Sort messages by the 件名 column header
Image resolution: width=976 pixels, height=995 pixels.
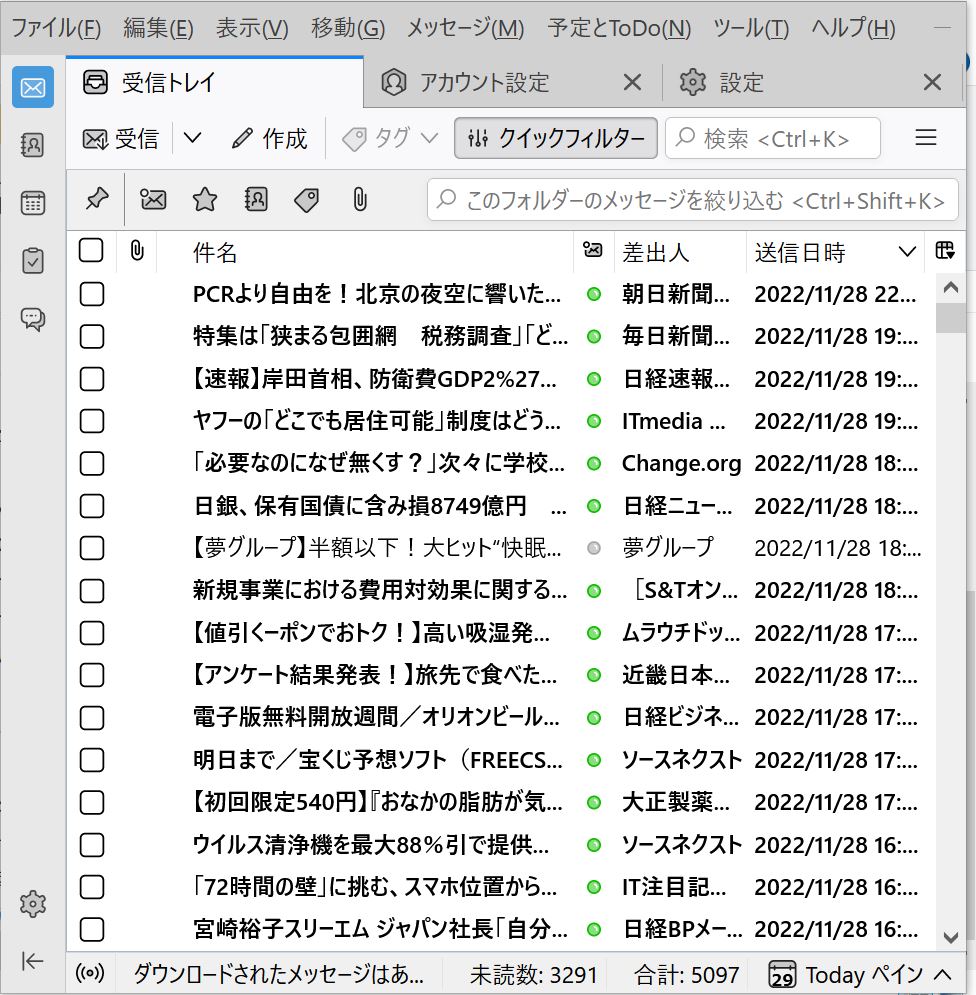click(365, 252)
